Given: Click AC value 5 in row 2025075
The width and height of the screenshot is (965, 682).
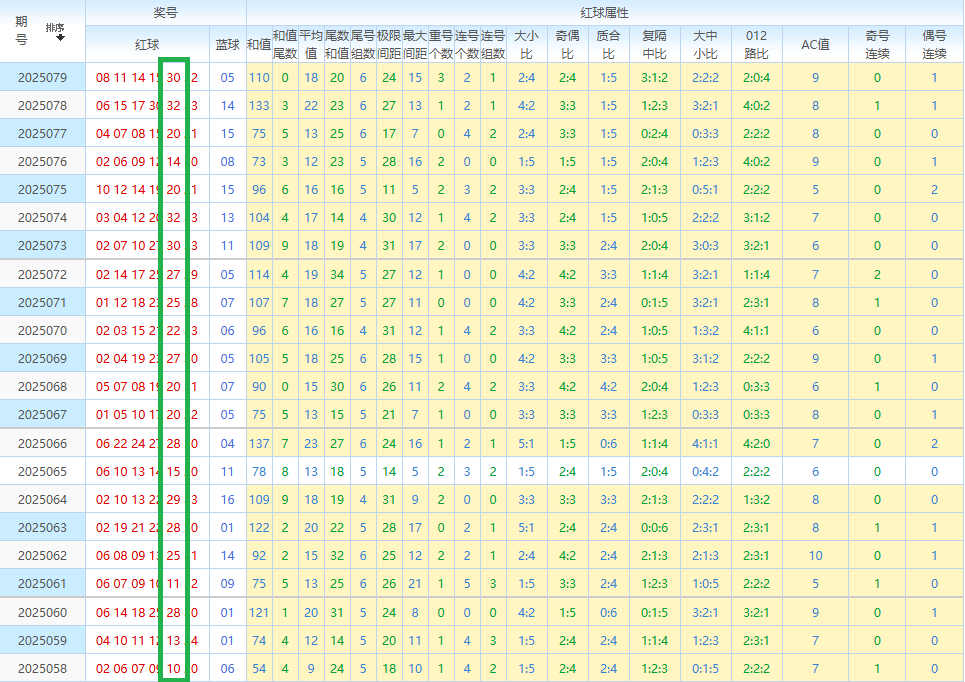Looking at the screenshot, I should pyautogui.click(x=815, y=190).
